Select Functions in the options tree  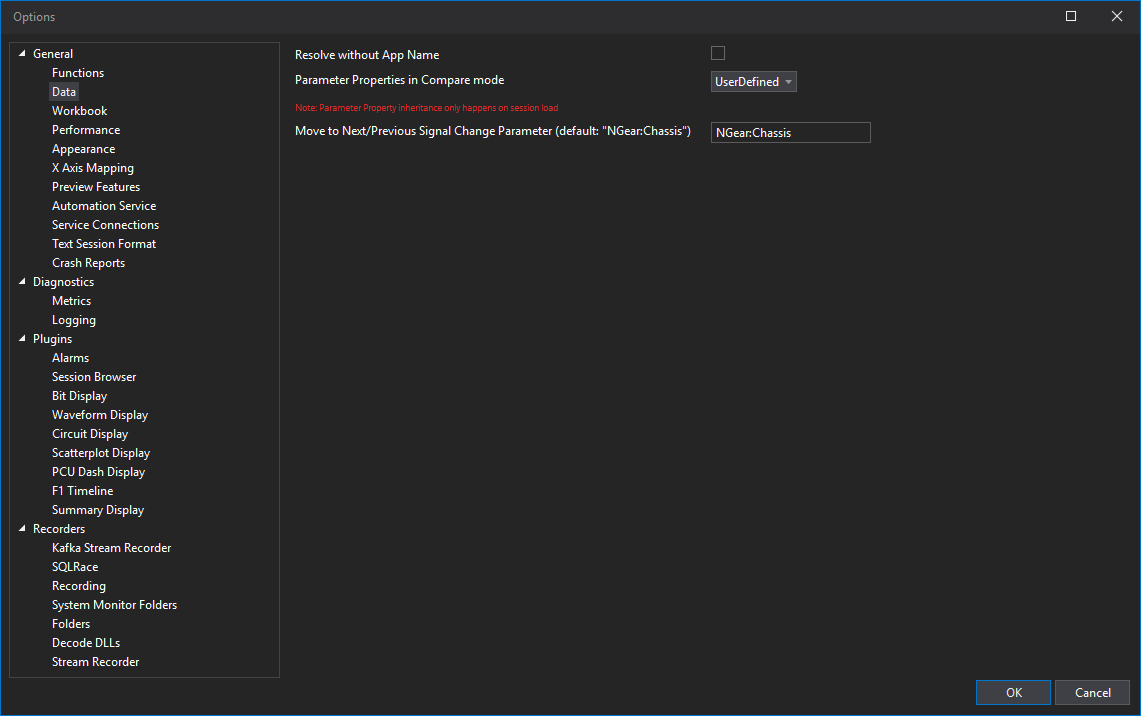(78, 73)
